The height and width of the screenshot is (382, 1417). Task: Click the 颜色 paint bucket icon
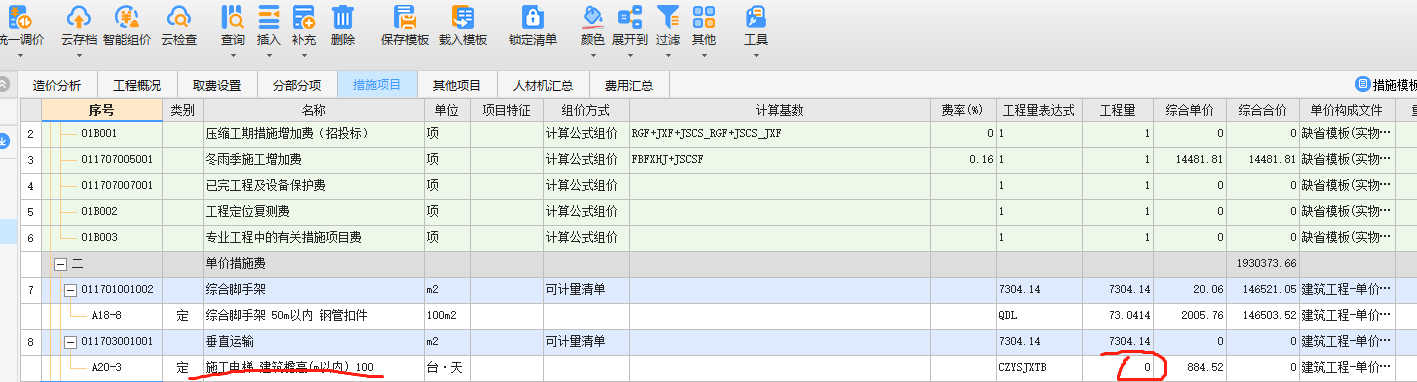coord(593,17)
